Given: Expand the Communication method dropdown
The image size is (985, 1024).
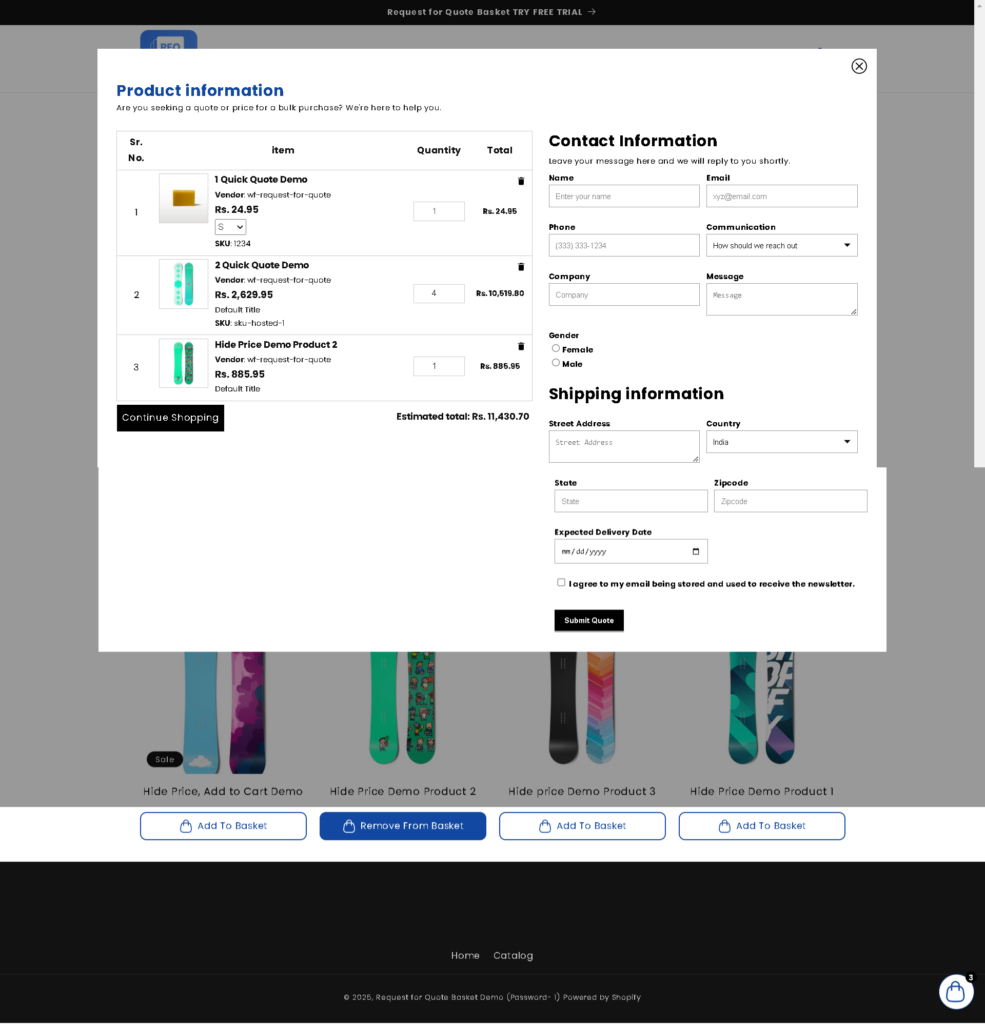Looking at the screenshot, I should (781, 245).
